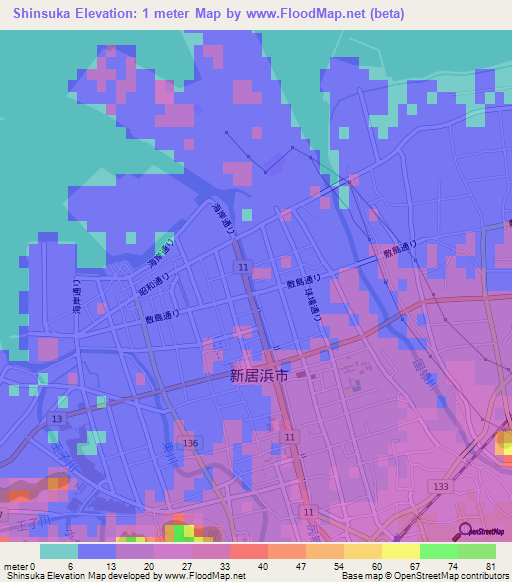Click the legend value 27

point(187,567)
